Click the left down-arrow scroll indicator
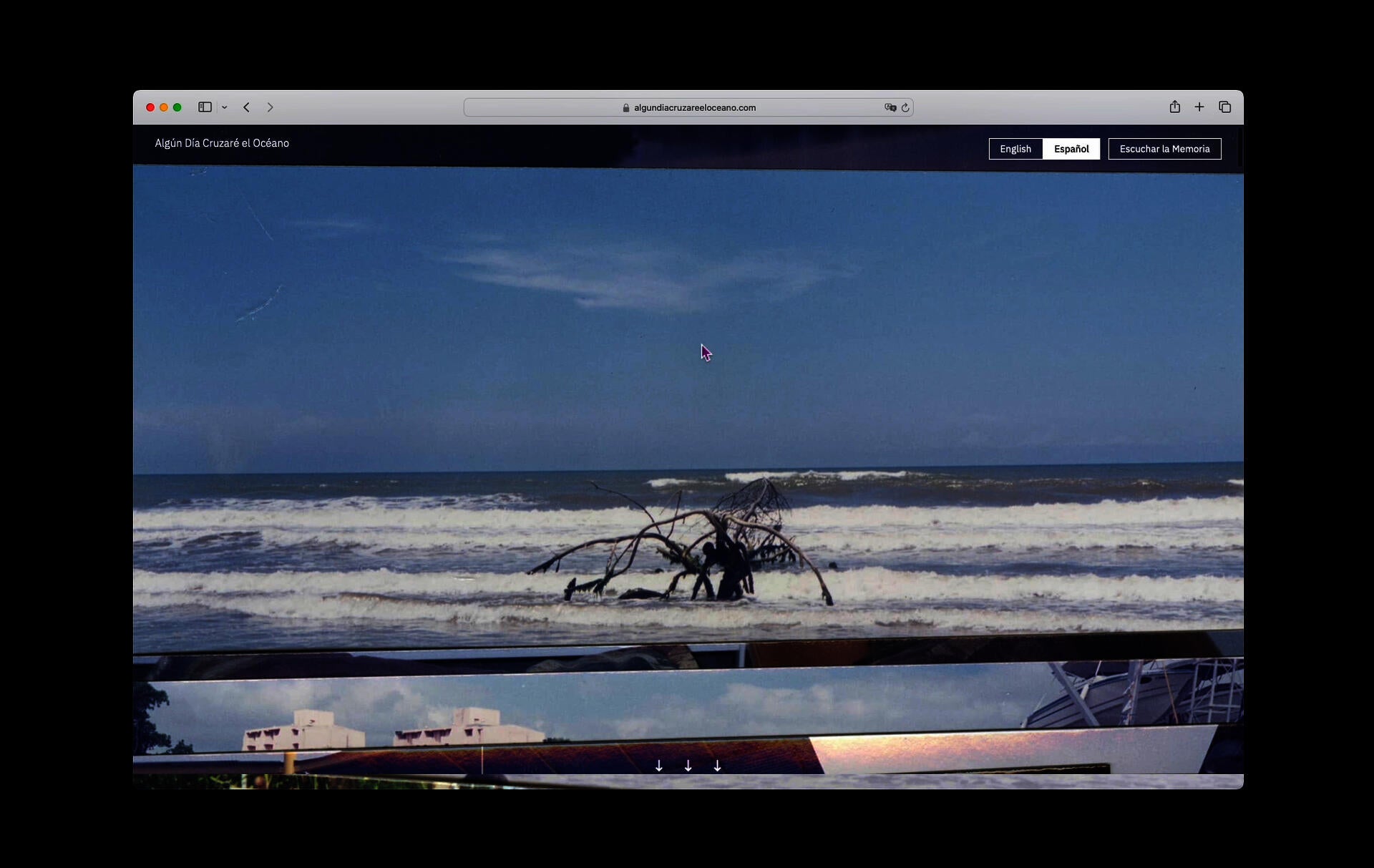This screenshot has width=1374, height=868. [x=659, y=766]
